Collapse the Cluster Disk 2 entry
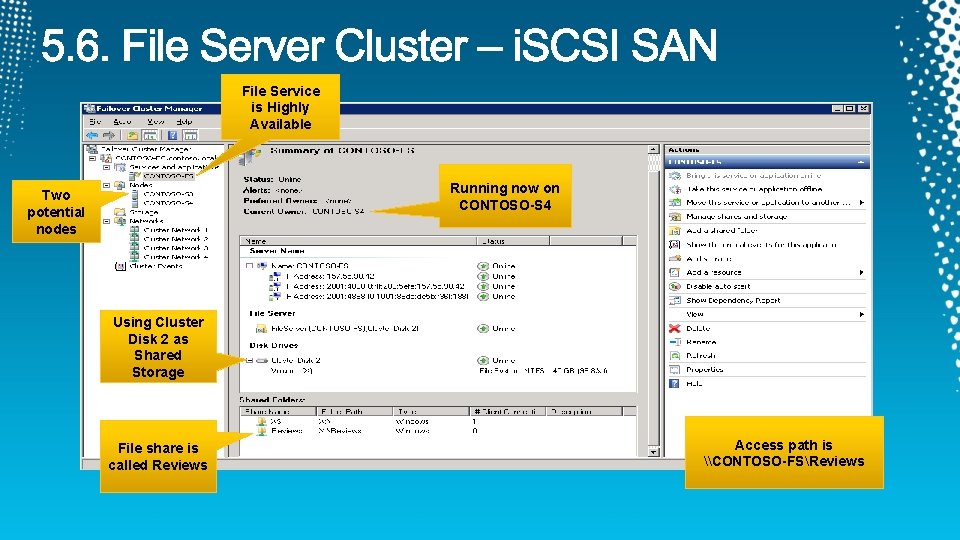The image size is (960, 540). (x=250, y=361)
